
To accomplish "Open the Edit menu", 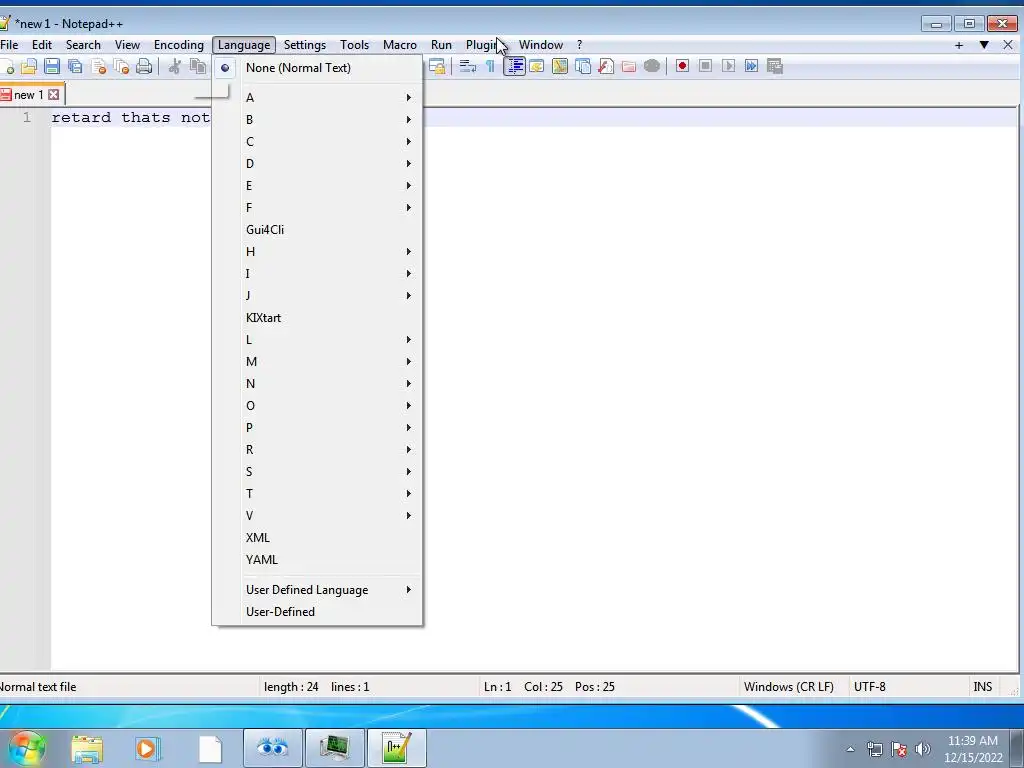I will (42, 45).
